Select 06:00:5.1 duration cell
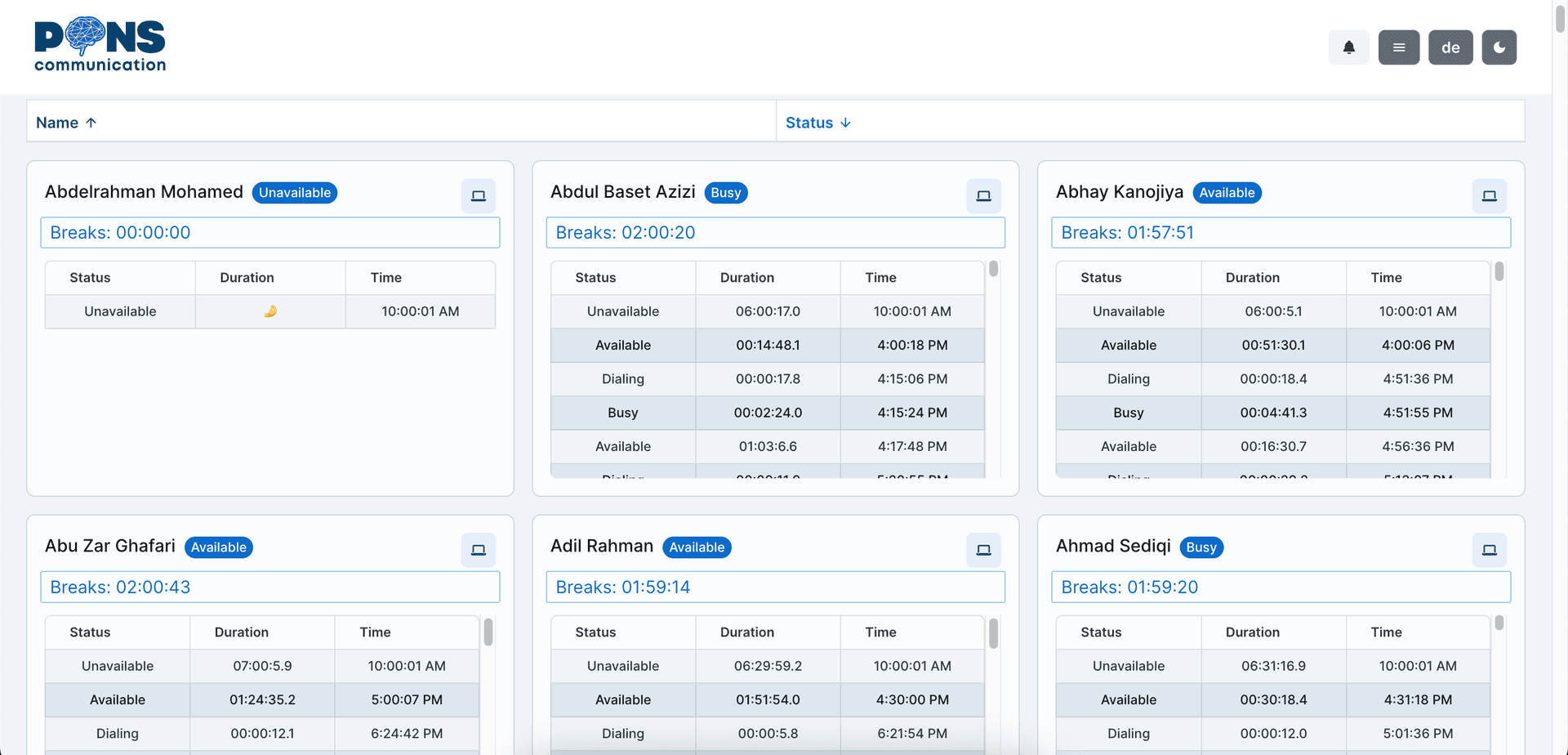 click(x=1273, y=311)
